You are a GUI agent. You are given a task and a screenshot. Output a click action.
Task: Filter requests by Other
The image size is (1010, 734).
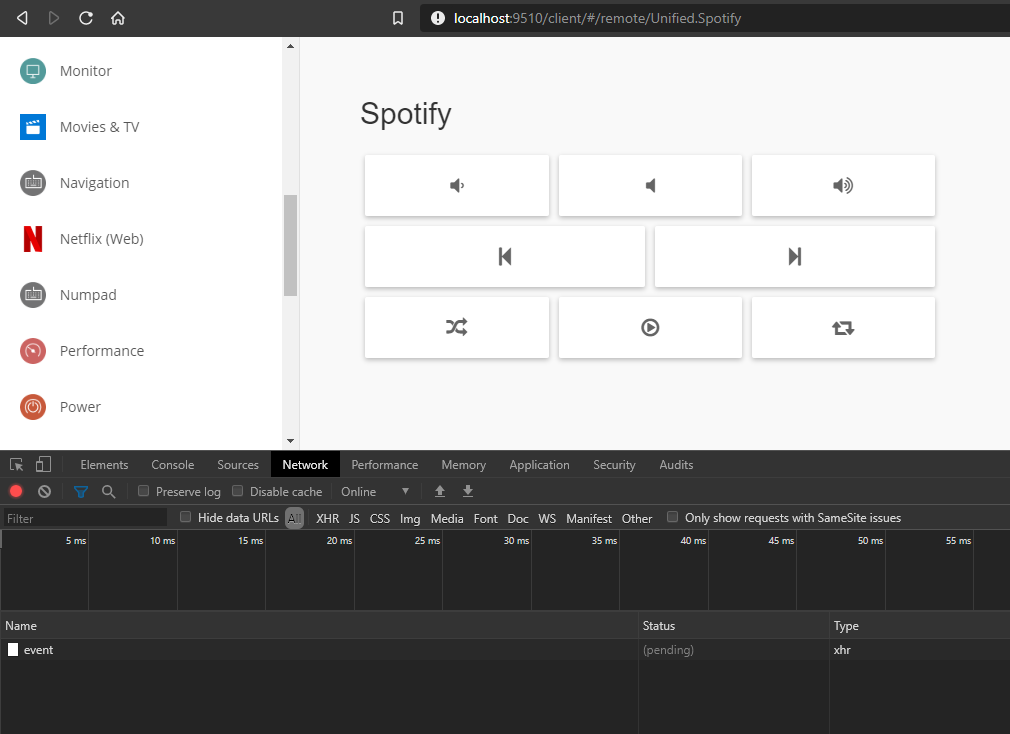[637, 518]
